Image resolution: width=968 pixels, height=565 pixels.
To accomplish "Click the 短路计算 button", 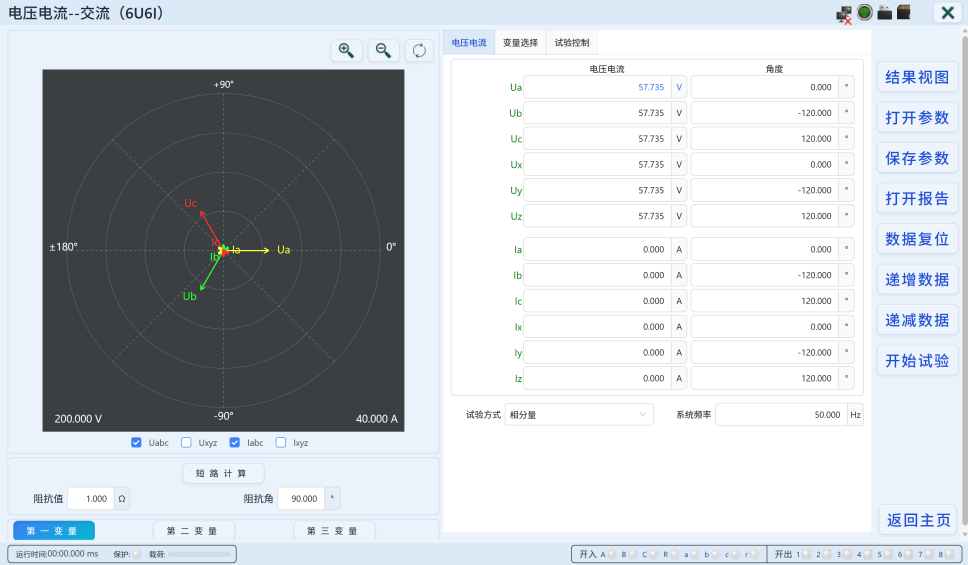I will pyautogui.click(x=223, y=474).
